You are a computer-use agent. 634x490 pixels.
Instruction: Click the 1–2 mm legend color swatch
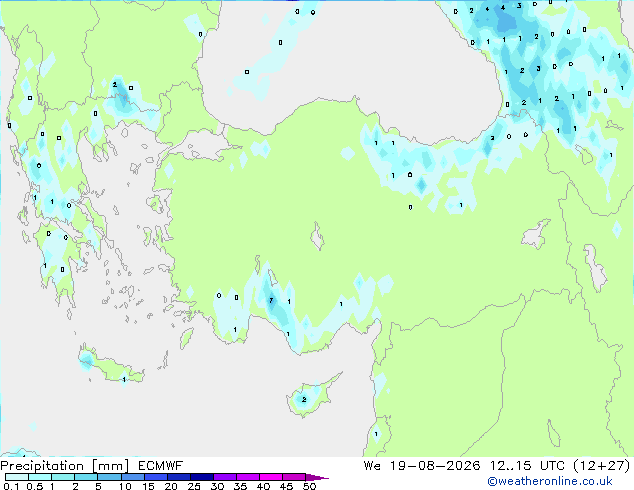[63, 477]
